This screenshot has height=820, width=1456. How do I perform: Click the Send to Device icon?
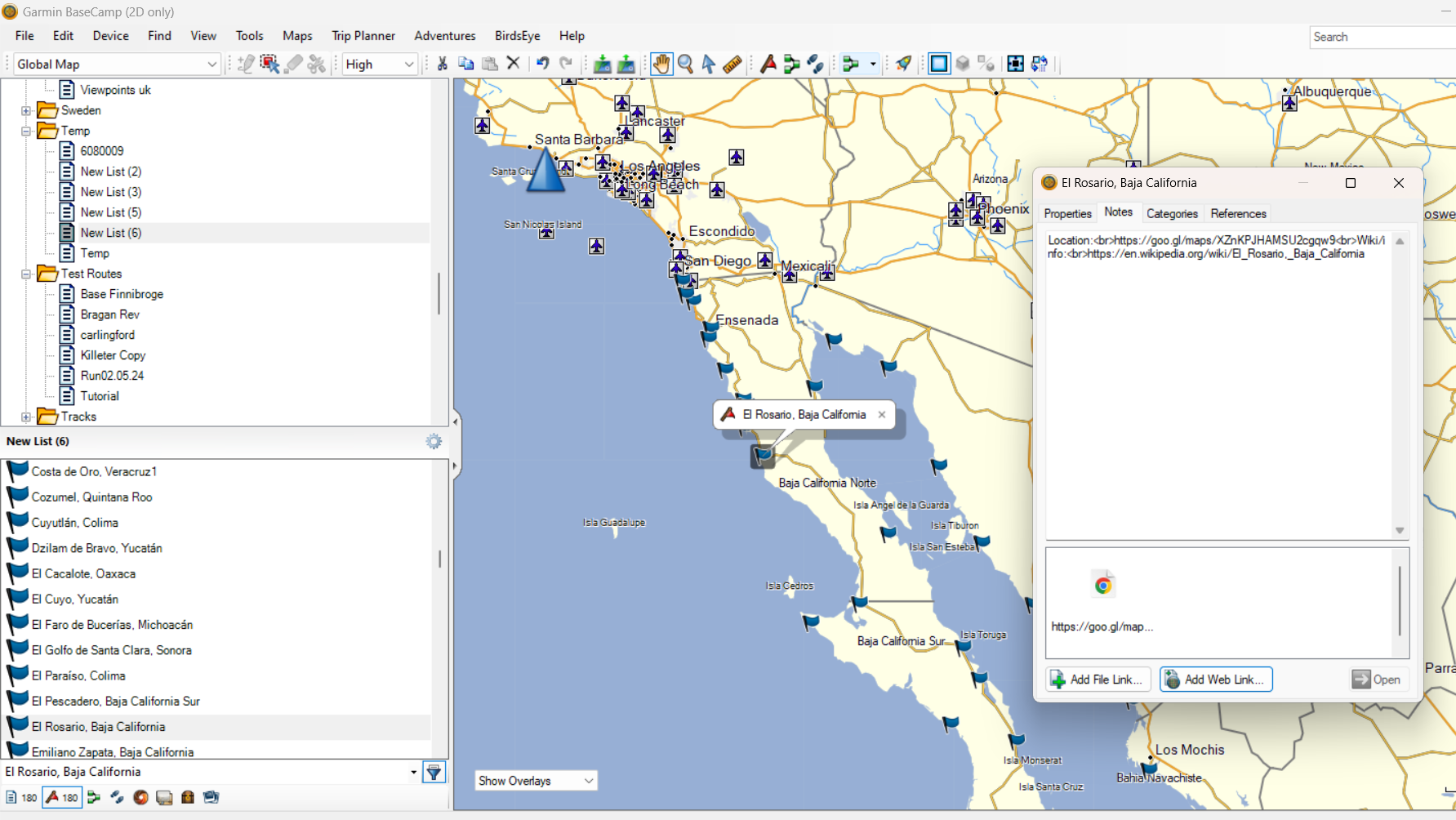(x=602, y=64)
